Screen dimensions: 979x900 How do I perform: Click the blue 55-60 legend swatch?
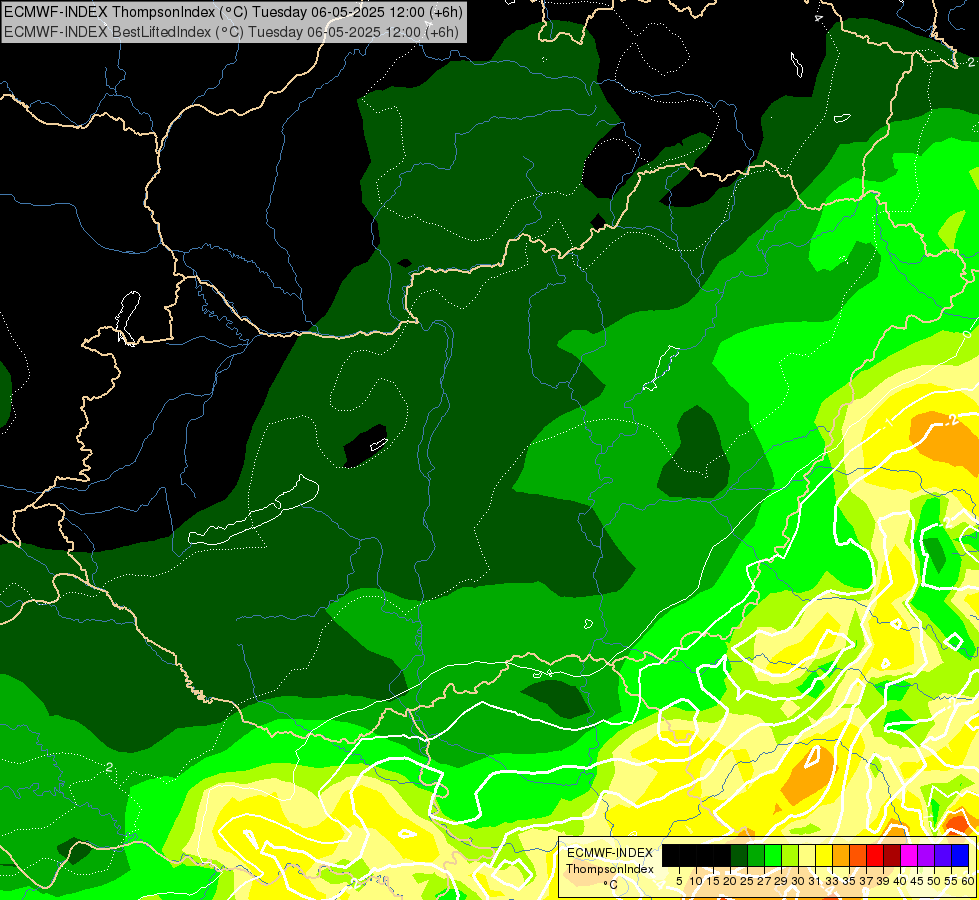click(960, 855)
